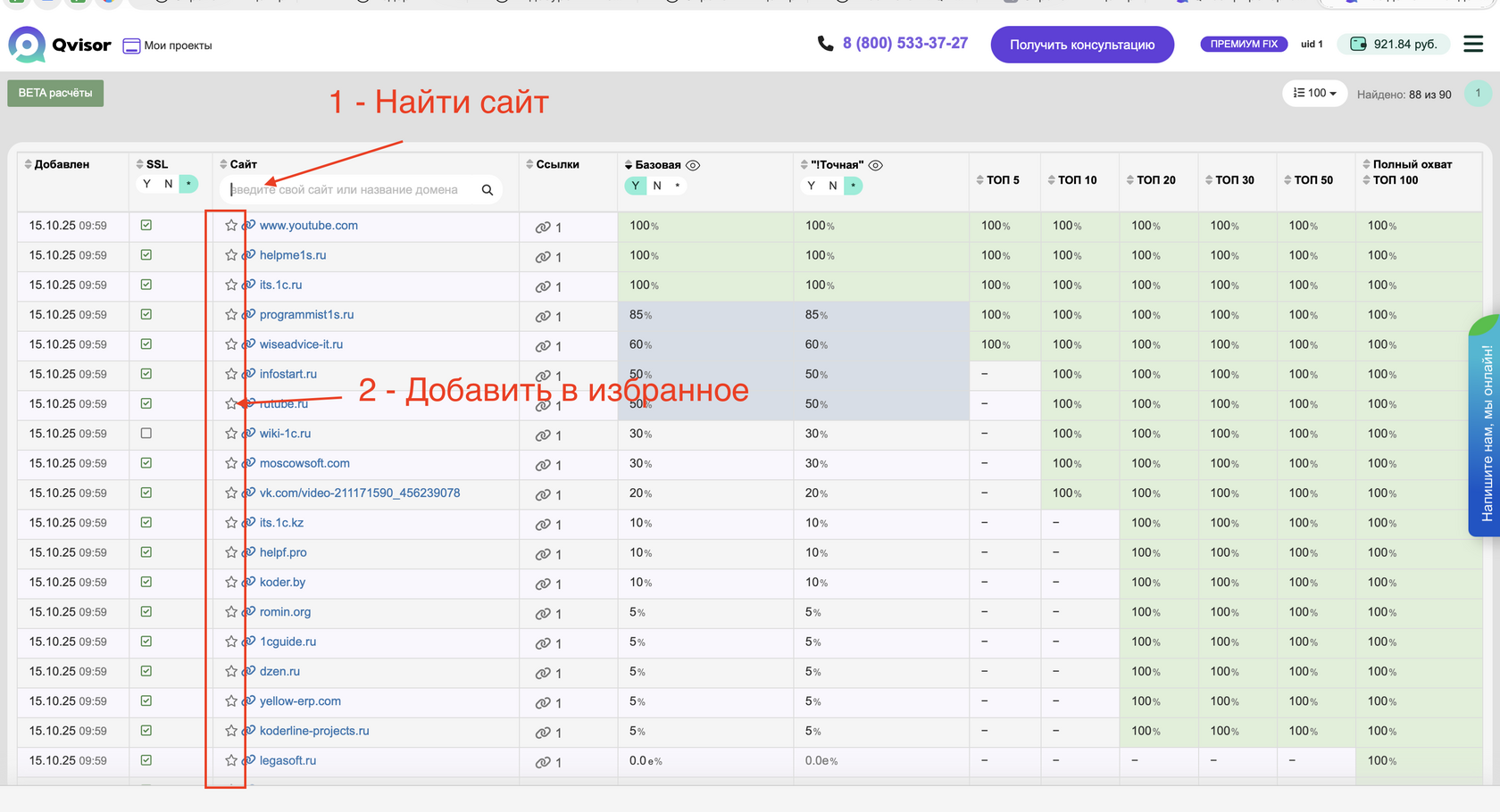Select the asterisk option in SSL filter
This screenshot has height=812, width=1500.
(188, 184)
